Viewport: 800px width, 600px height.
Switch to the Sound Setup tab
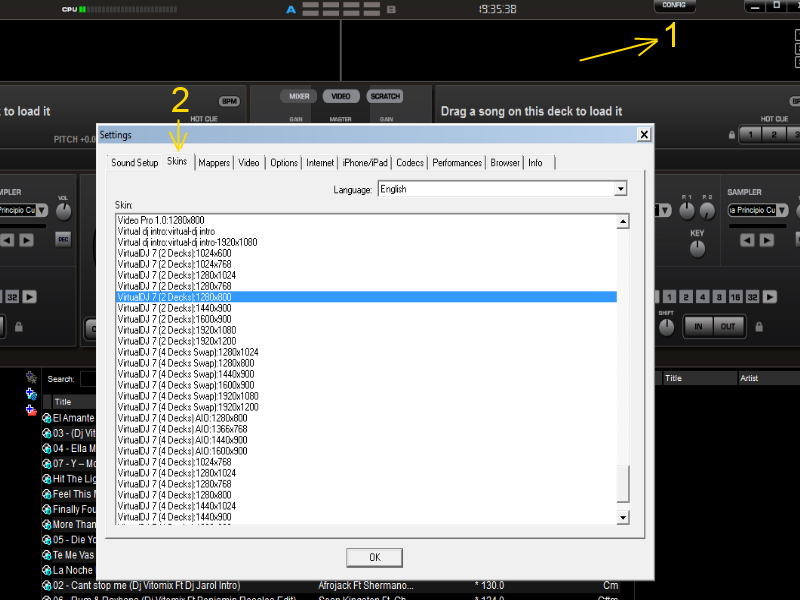tap(135, 163)
